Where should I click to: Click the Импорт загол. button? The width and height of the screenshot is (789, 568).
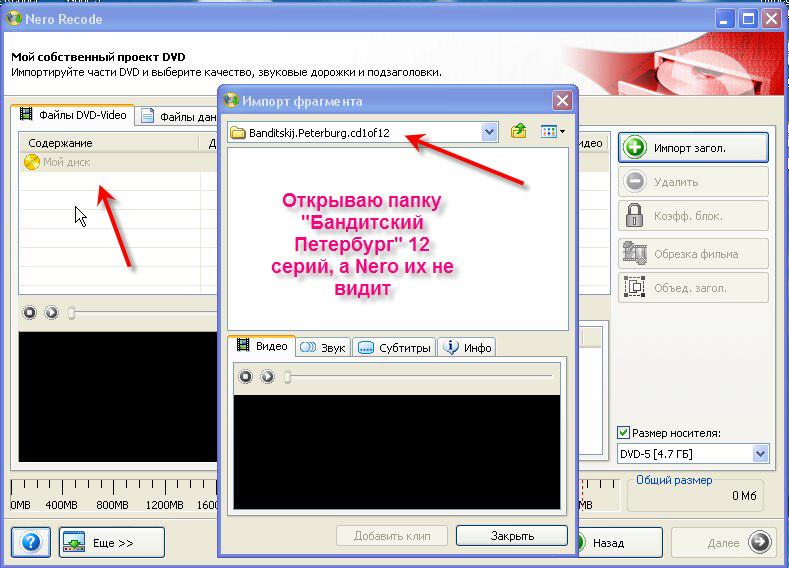pyautogui.click(x=693, y=148)
